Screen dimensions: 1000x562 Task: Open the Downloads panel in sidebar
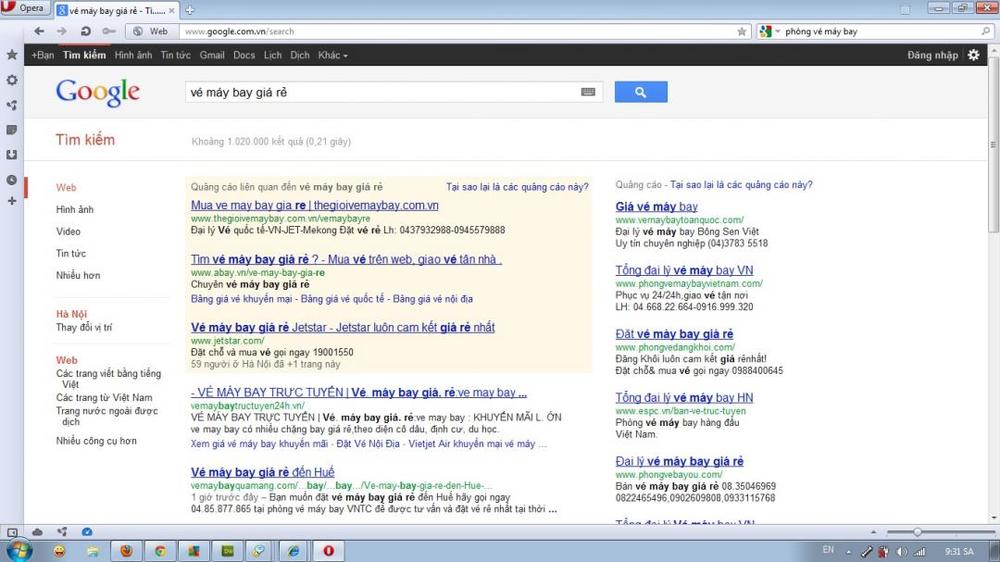pos(12,155)
